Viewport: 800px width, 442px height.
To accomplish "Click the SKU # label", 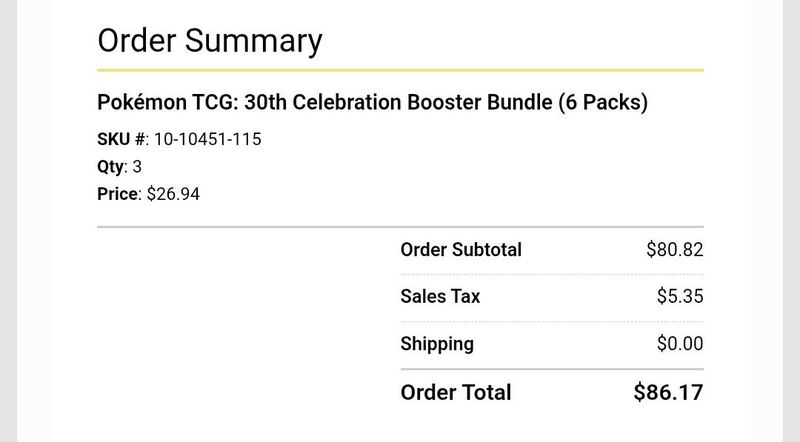I will click(x=121, y=139).
